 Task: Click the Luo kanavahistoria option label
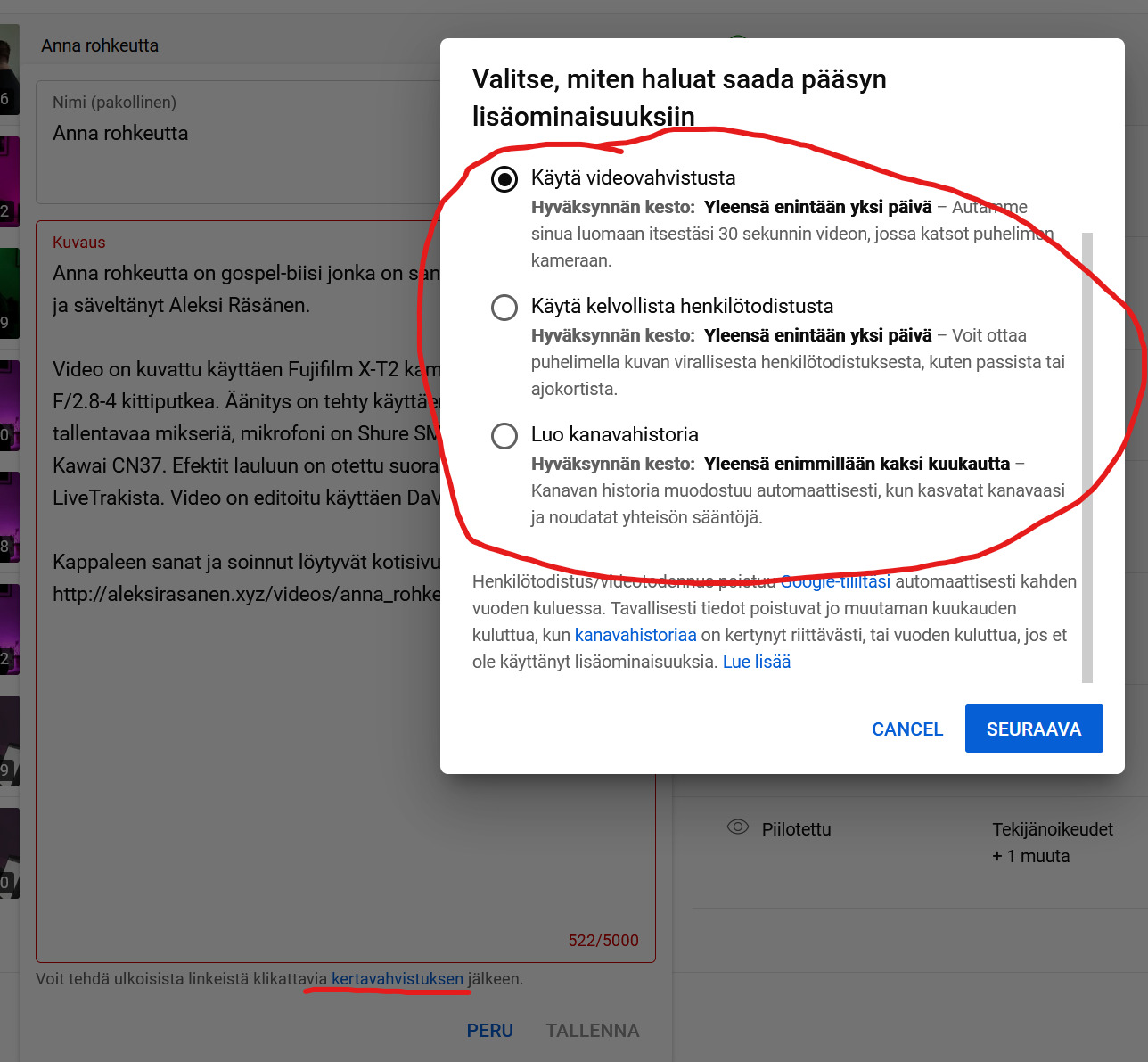615,434
